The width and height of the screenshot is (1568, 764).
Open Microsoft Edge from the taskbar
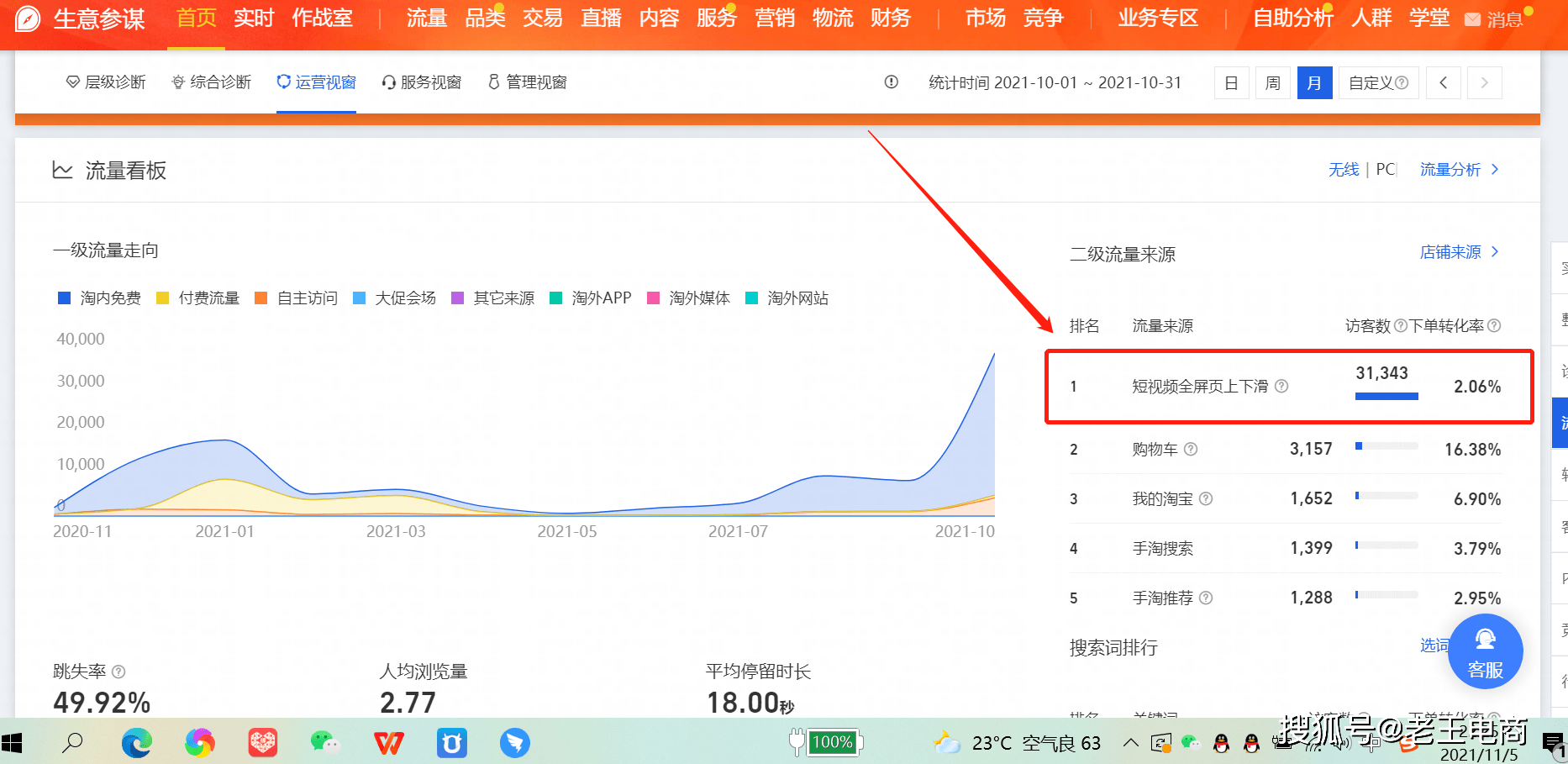136,743
